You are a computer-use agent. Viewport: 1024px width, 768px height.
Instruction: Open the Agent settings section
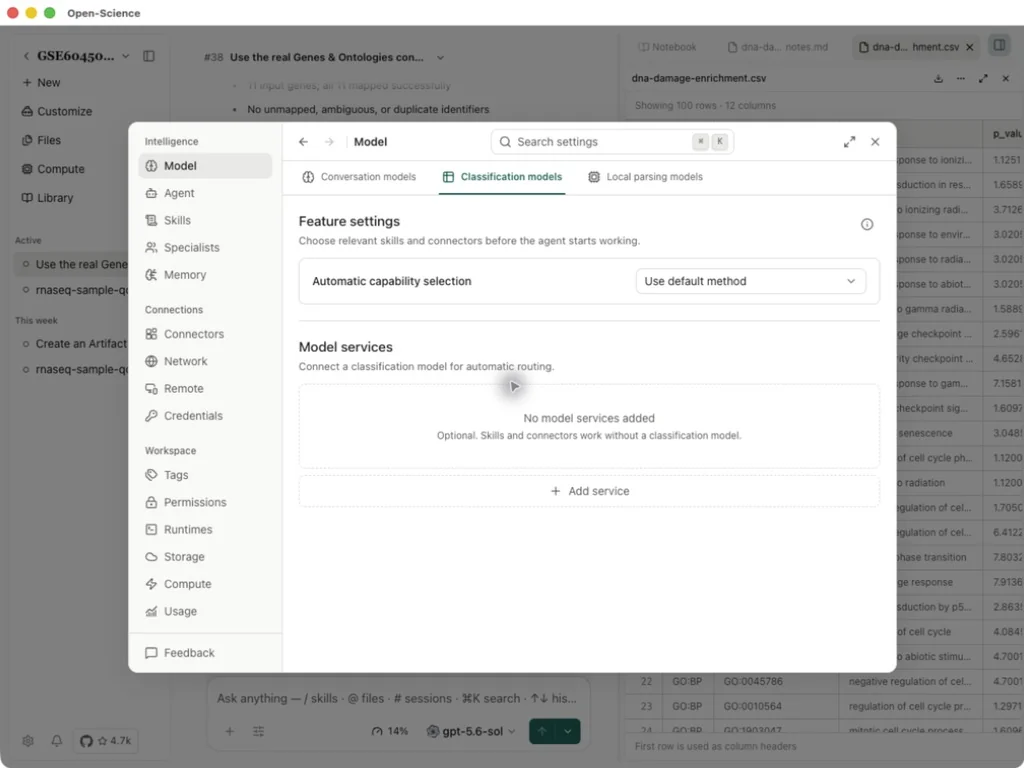point(205,193)
